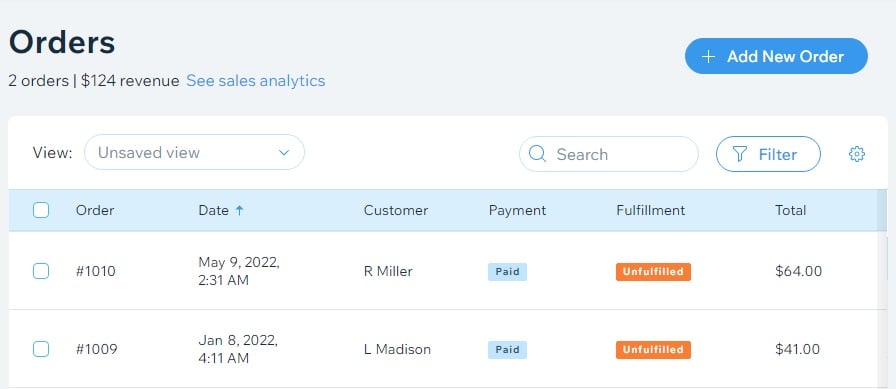
Task: Expand the View dropdown chevron
Action: click(284, 153)
